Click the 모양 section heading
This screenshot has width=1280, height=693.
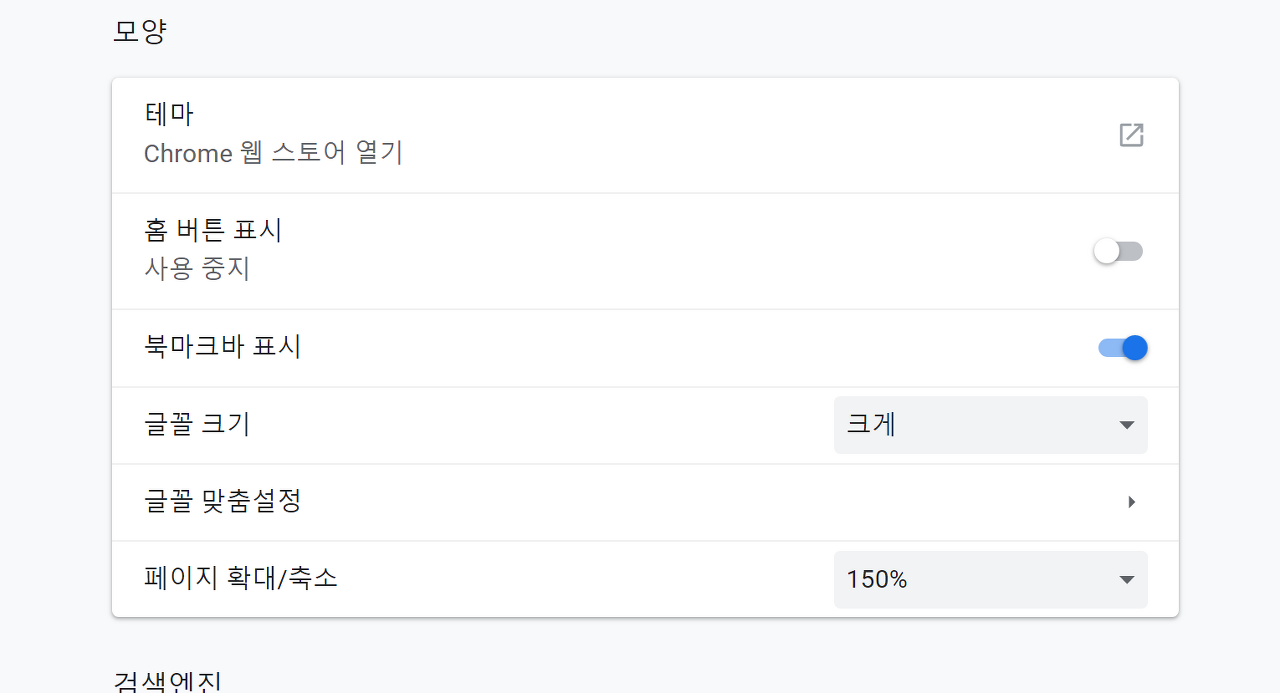tap(139, 31)
